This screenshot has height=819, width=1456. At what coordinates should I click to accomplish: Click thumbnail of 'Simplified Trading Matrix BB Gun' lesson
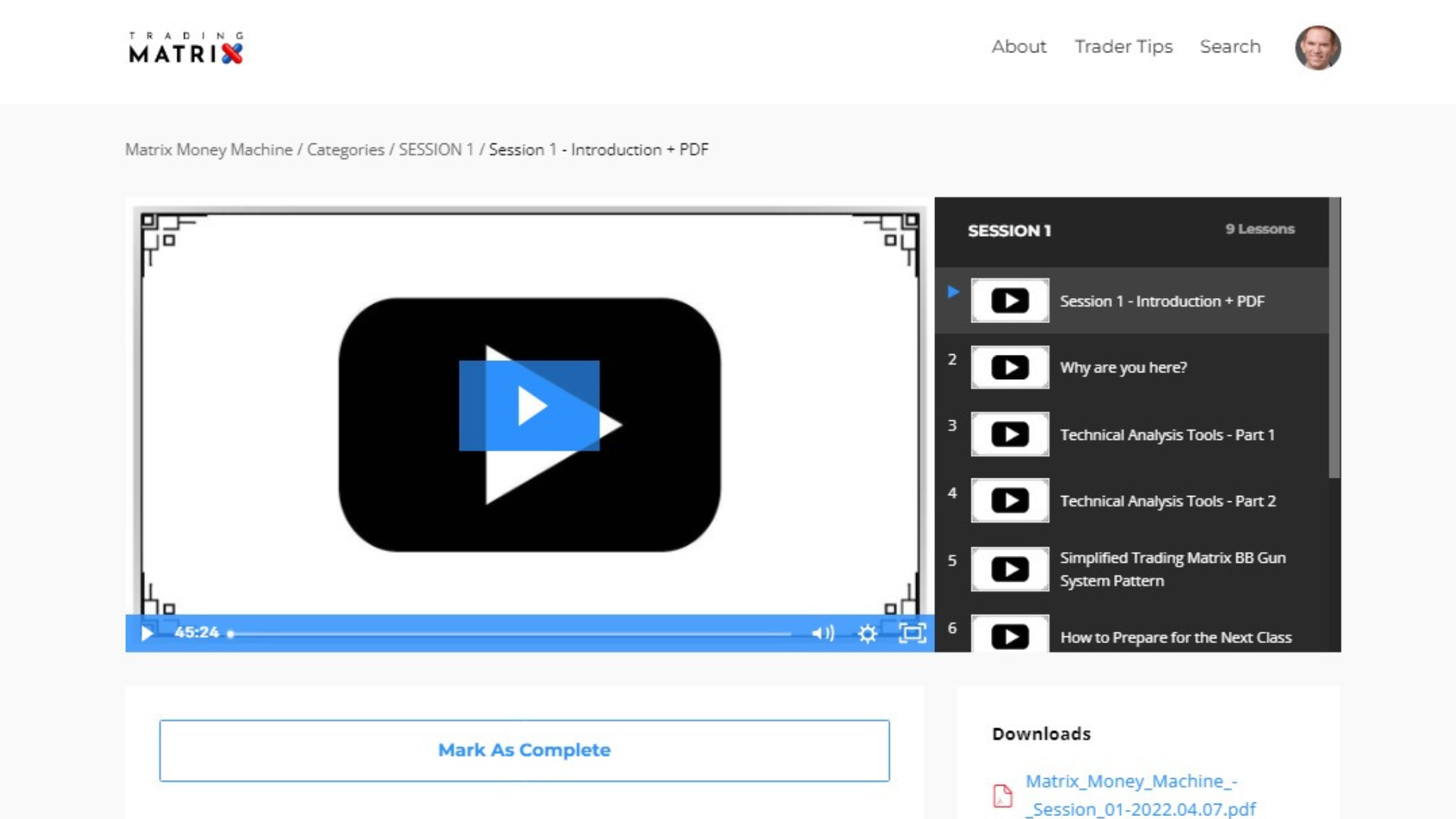click(x=1010, y=570)
